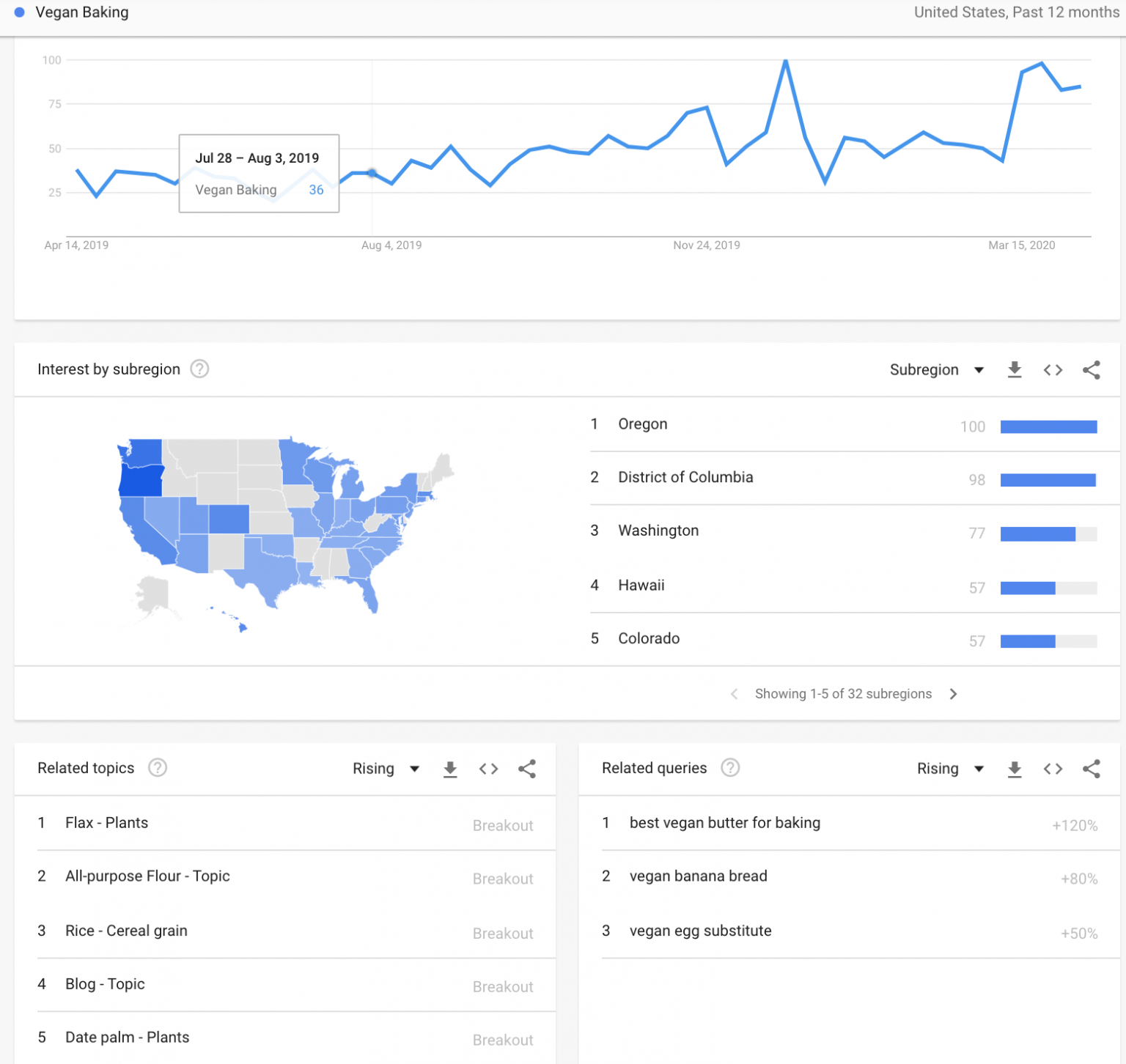Open the embed code icon for subregion panel
This screenshot has height=1064, width=1126.
click(x=1053, y=370)
